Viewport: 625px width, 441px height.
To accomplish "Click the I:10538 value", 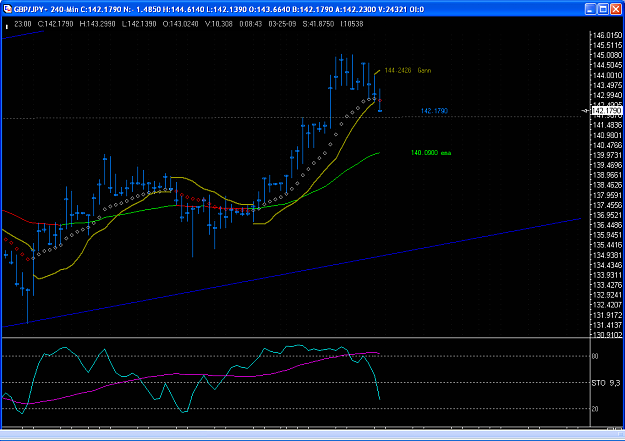I will tap(352, 24).
